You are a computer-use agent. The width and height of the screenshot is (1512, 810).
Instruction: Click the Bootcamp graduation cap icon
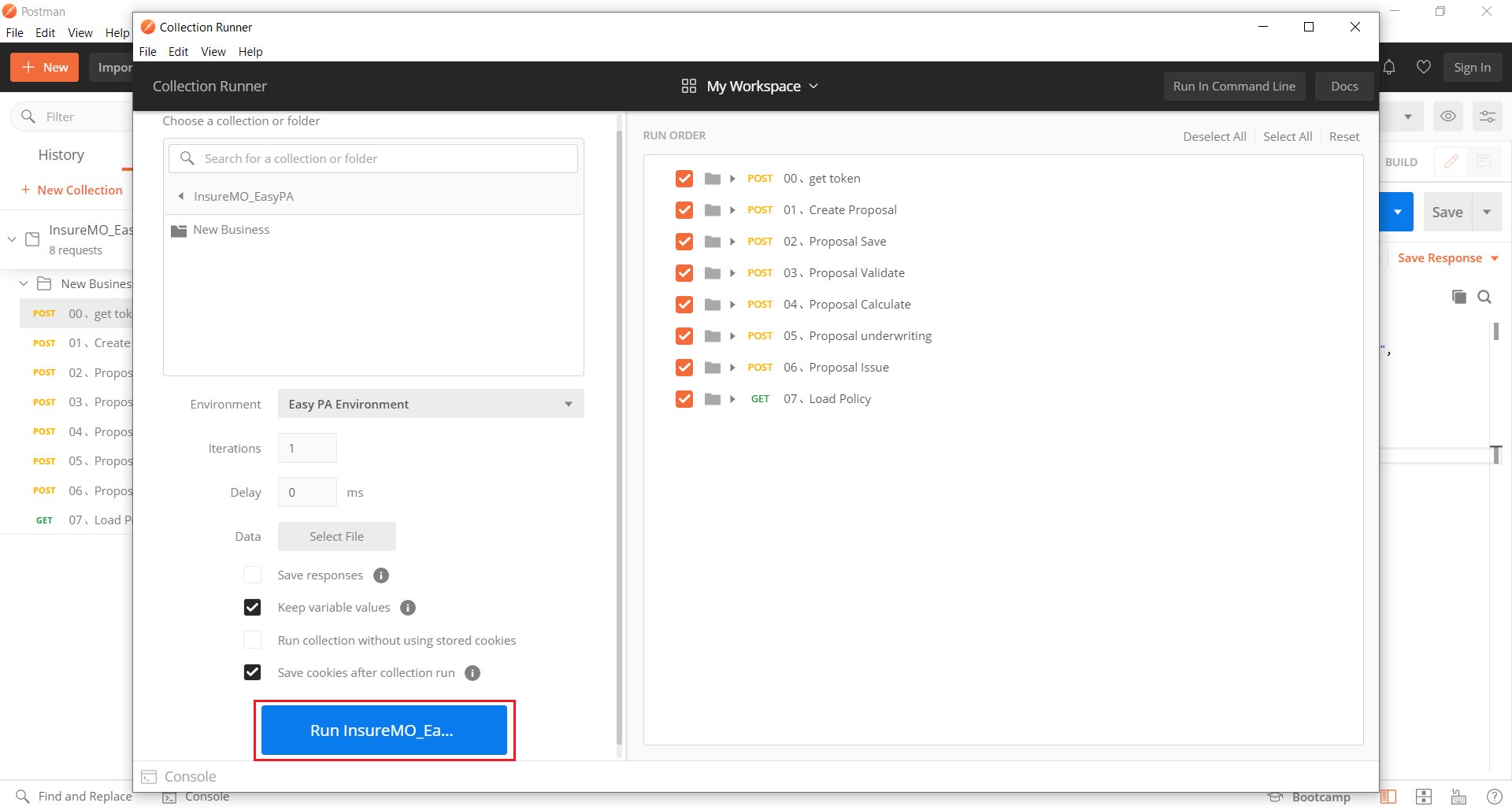click(1276, 797)
